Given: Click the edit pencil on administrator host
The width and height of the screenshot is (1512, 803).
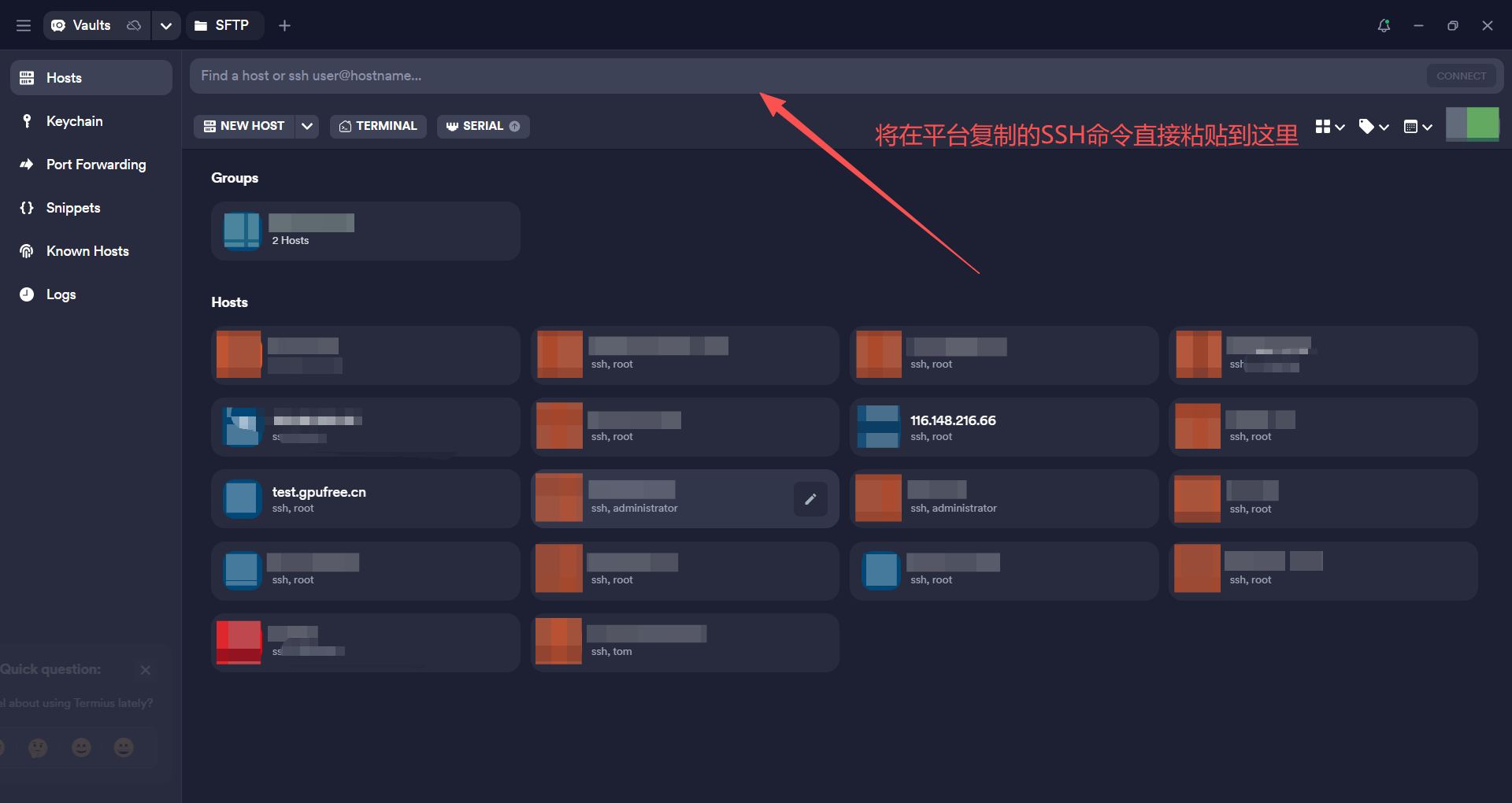Looking at the screenshot, I should (x=810, y=499).
